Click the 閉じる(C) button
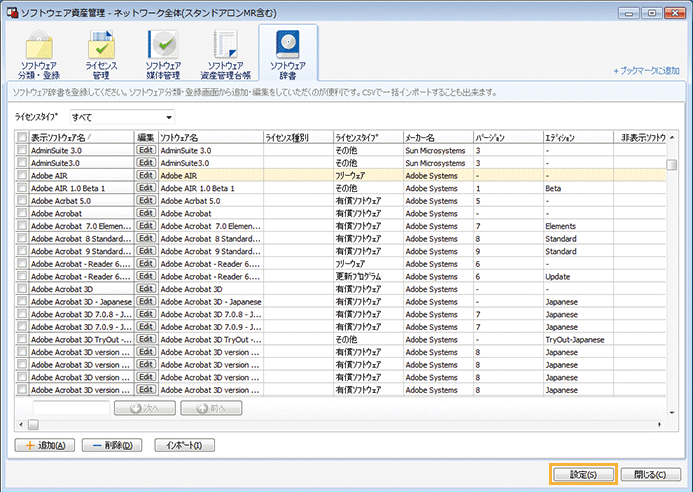The image size is (693, 492). point(651,474)
